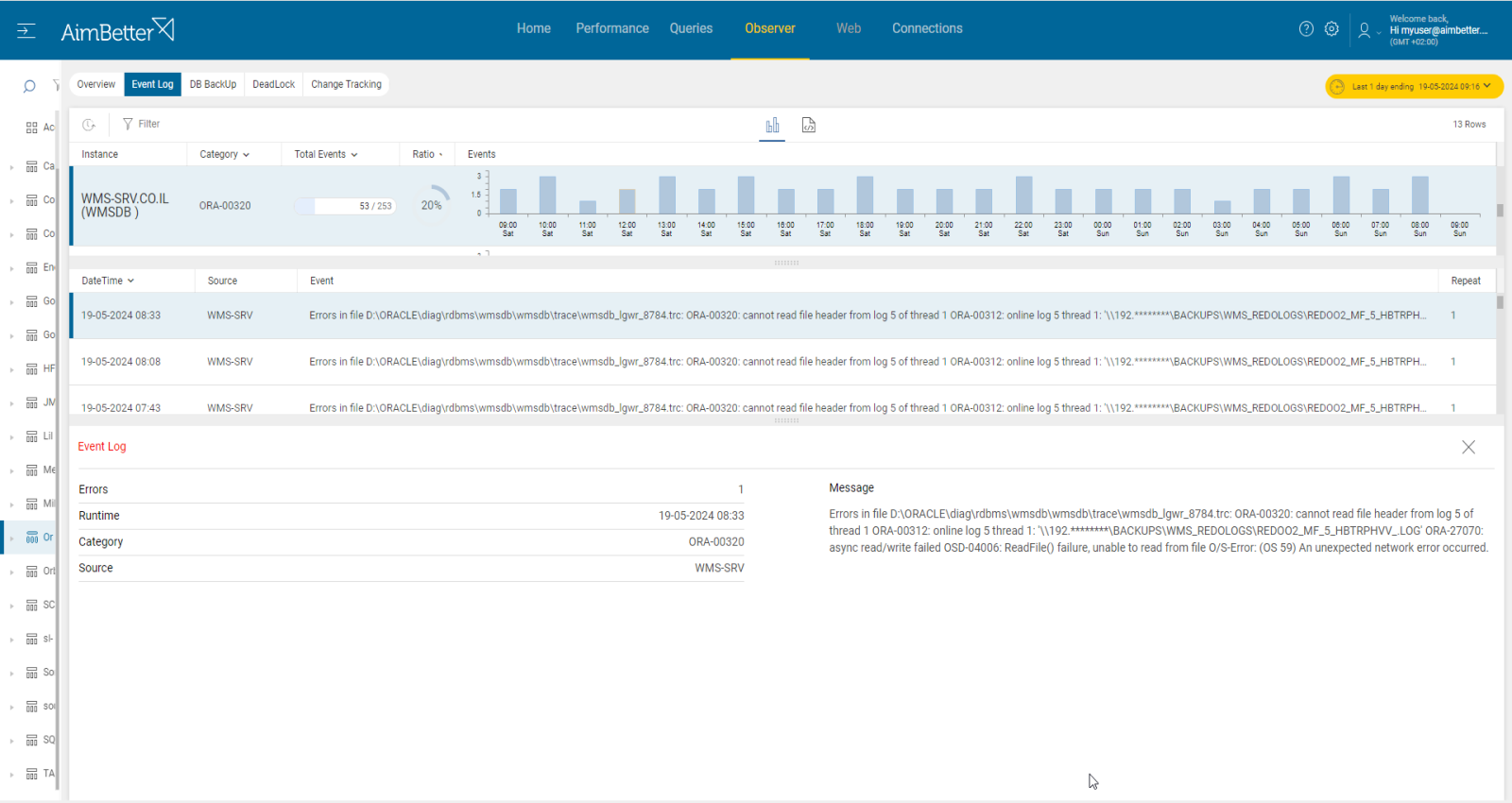Open the settings gear icon

1332,29
